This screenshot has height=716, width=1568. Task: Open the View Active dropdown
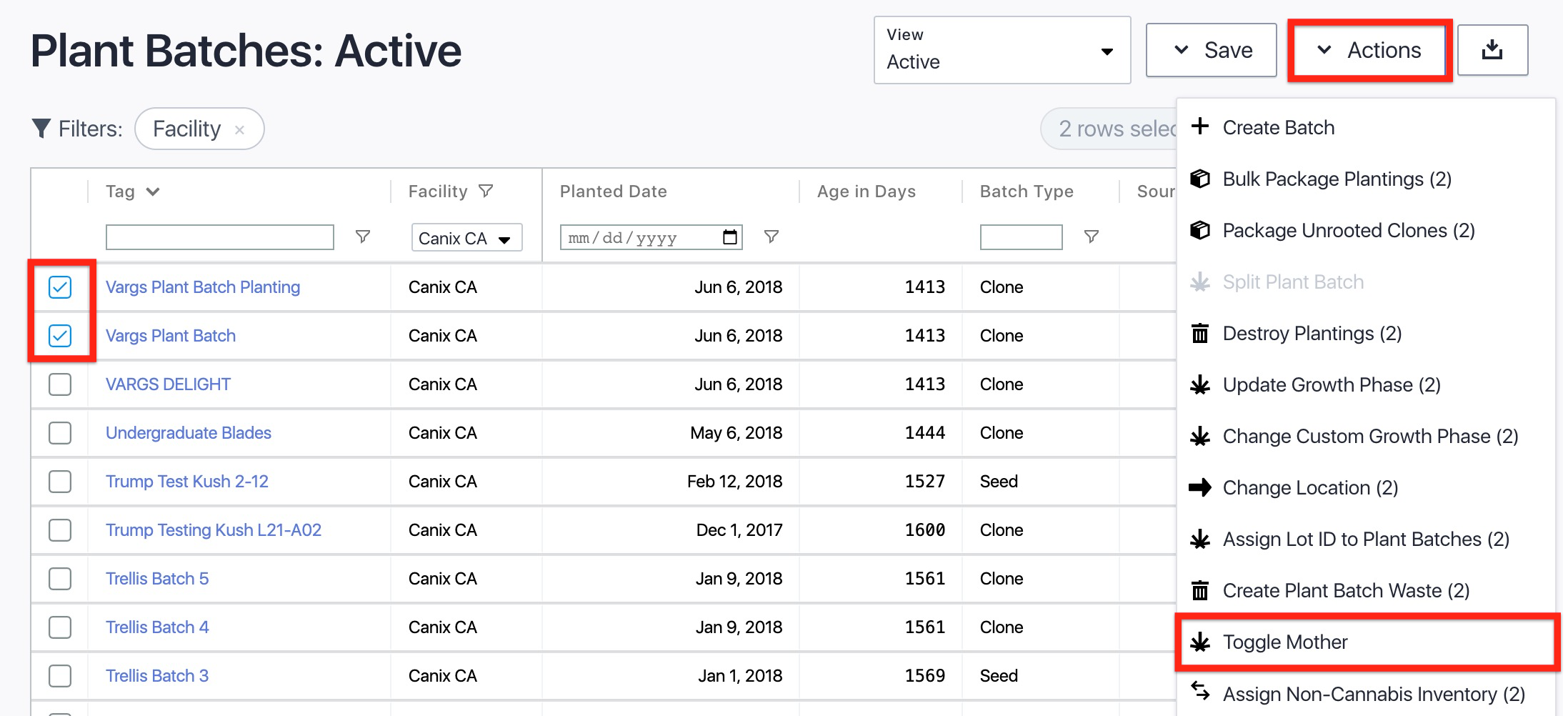click(1002, 50)
